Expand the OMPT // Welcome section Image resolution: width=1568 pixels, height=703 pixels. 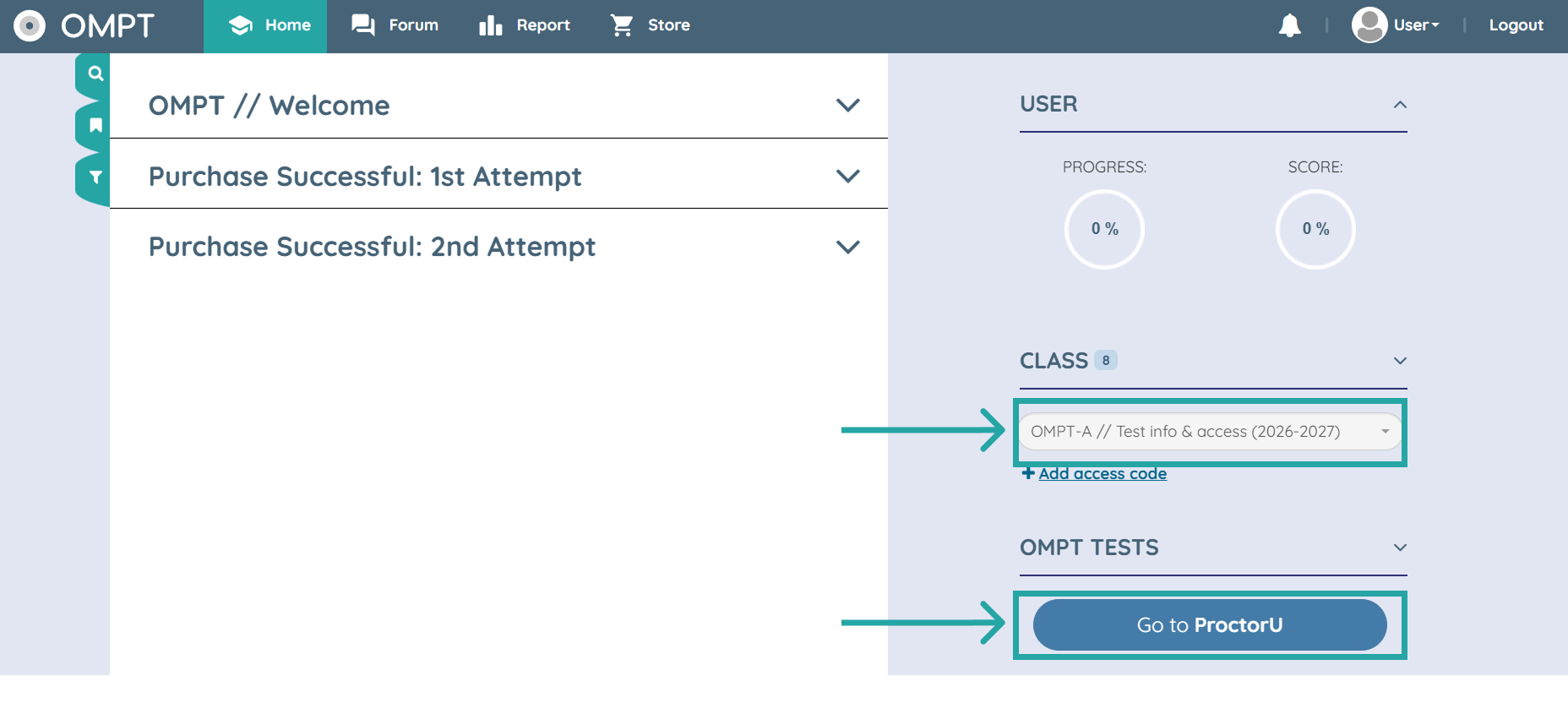(x=849, y=105)
